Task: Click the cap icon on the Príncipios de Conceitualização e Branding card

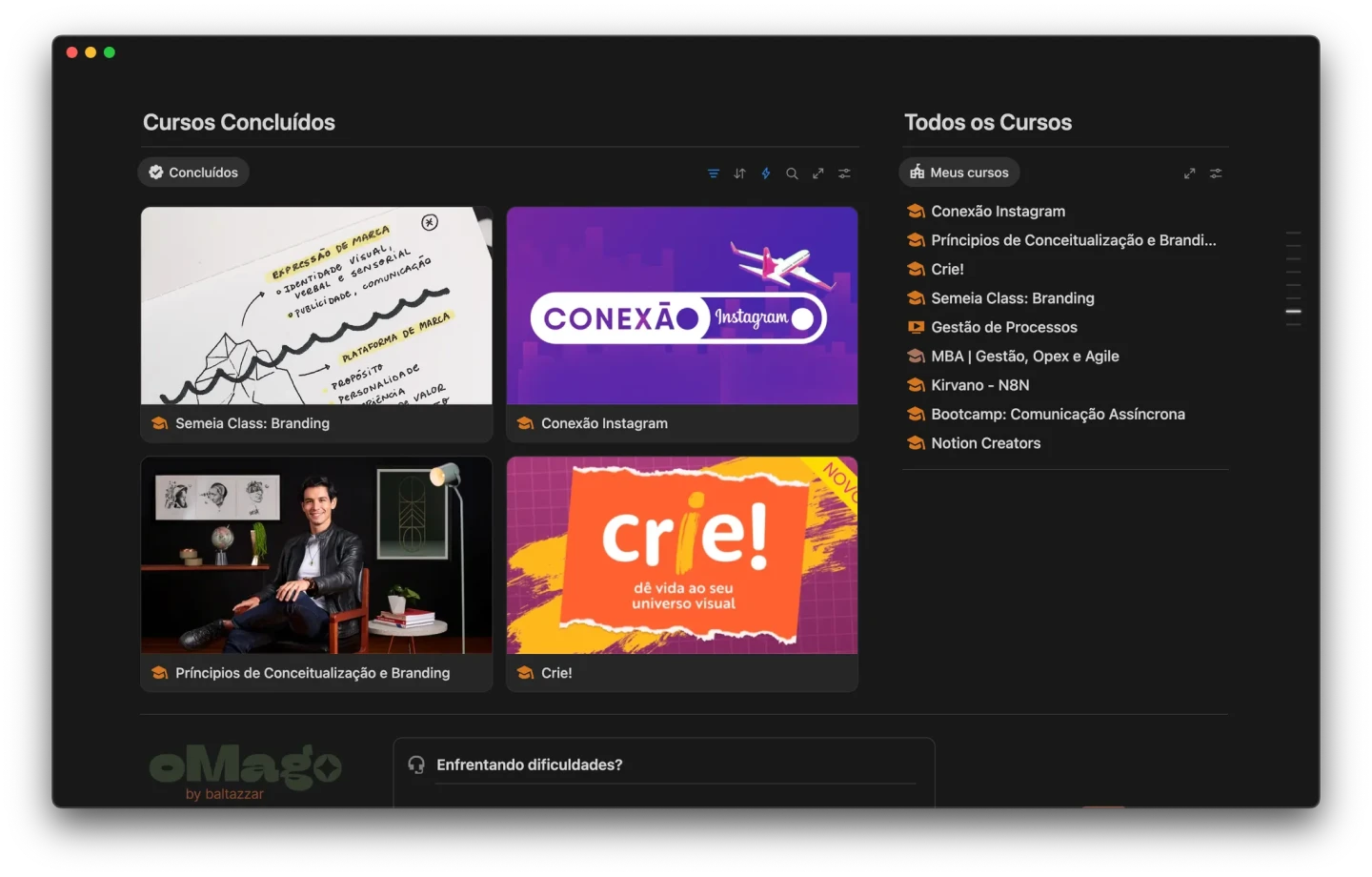Action: coord(159,673)
